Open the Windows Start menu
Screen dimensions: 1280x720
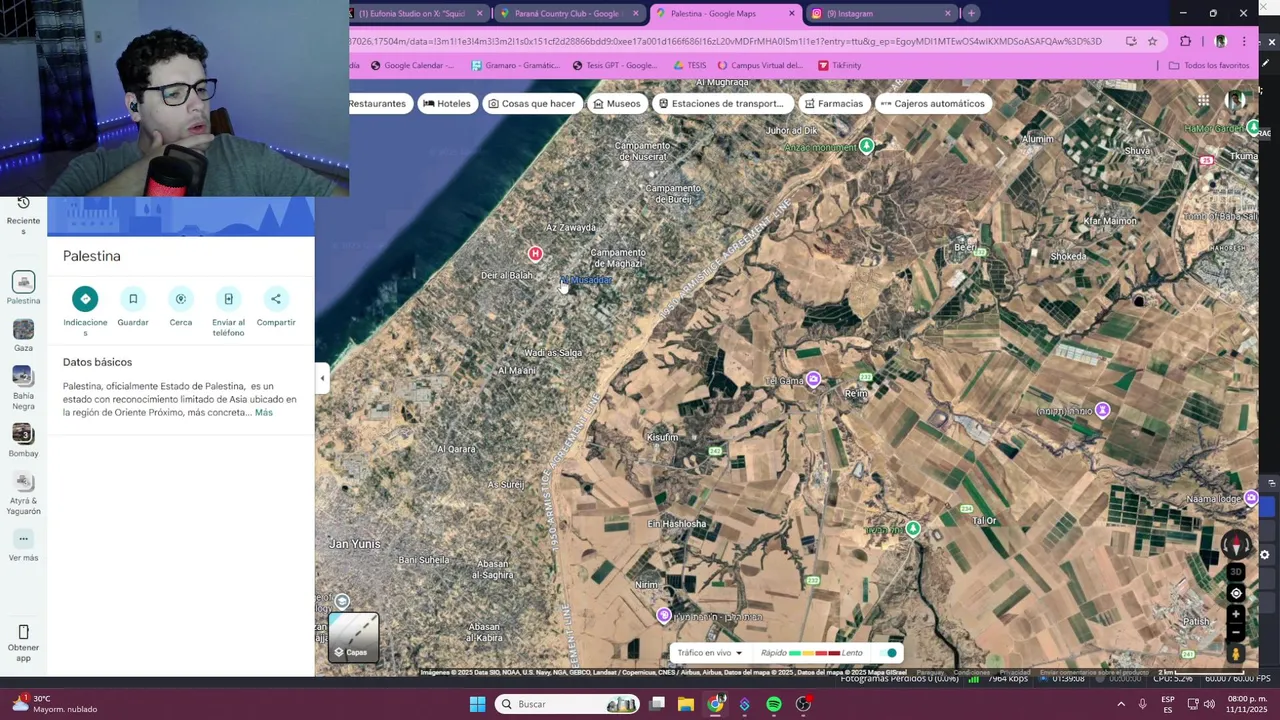pyautogui.click(x=477, y=704)
